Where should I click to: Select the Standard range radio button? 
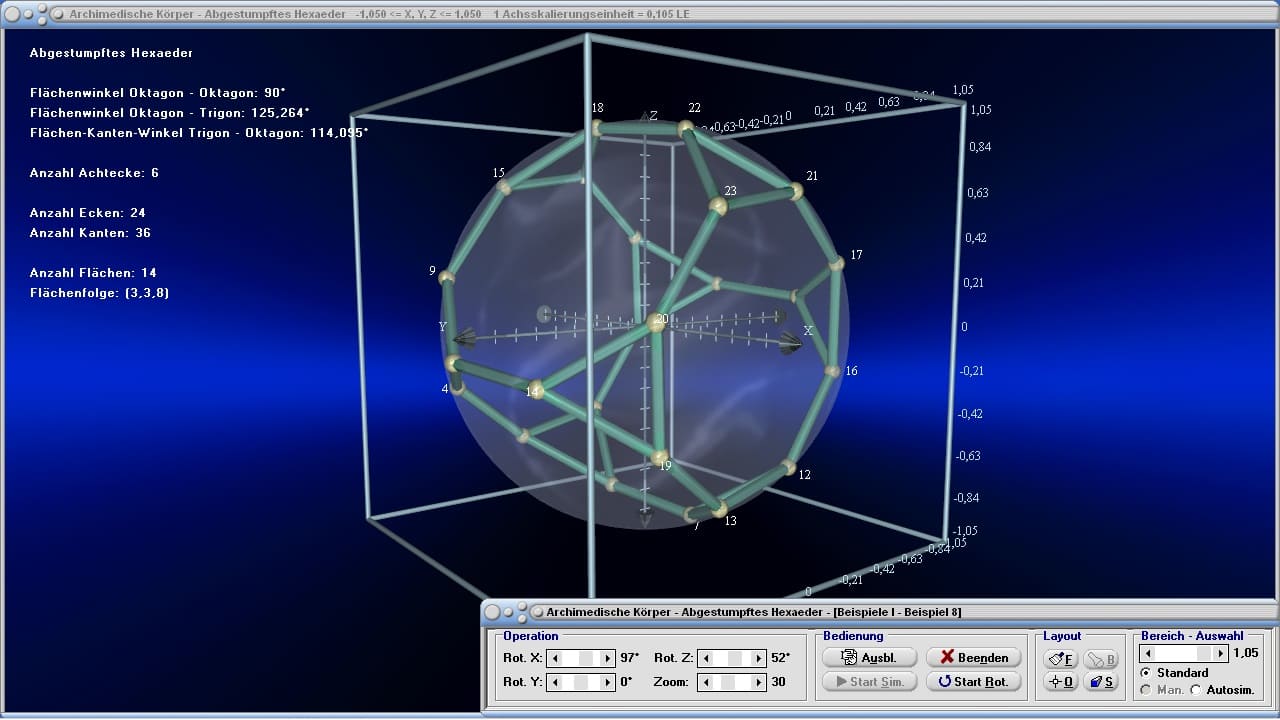click(1145, 673)
